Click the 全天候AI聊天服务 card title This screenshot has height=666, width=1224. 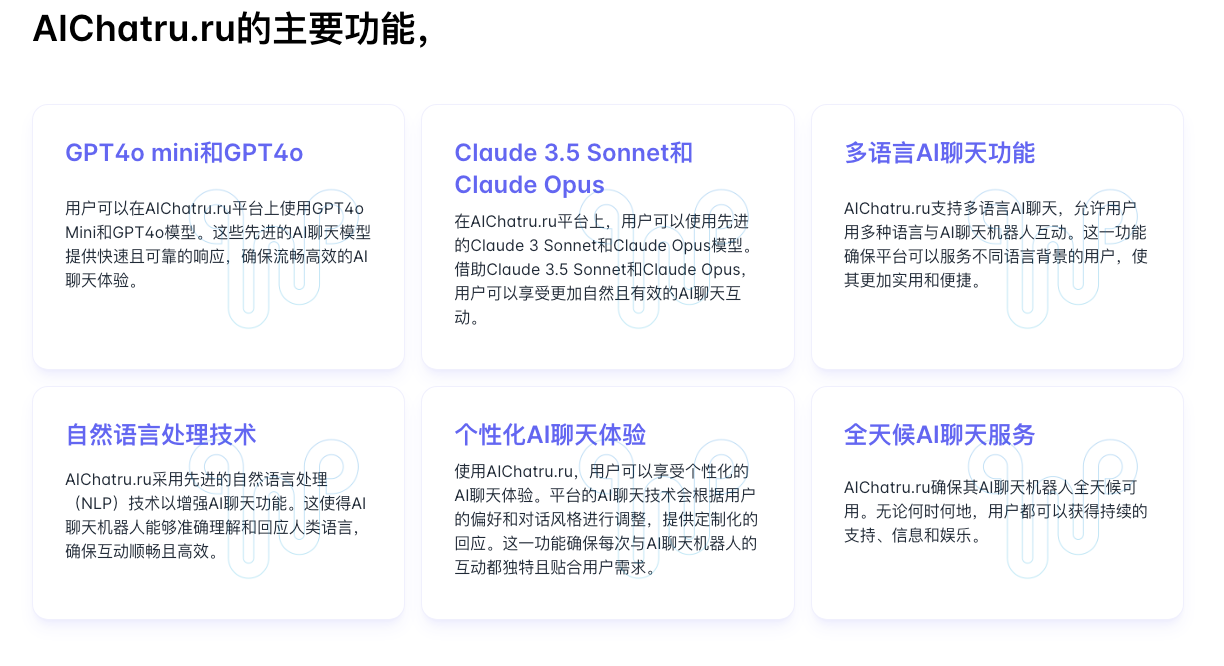click(940, 435)
